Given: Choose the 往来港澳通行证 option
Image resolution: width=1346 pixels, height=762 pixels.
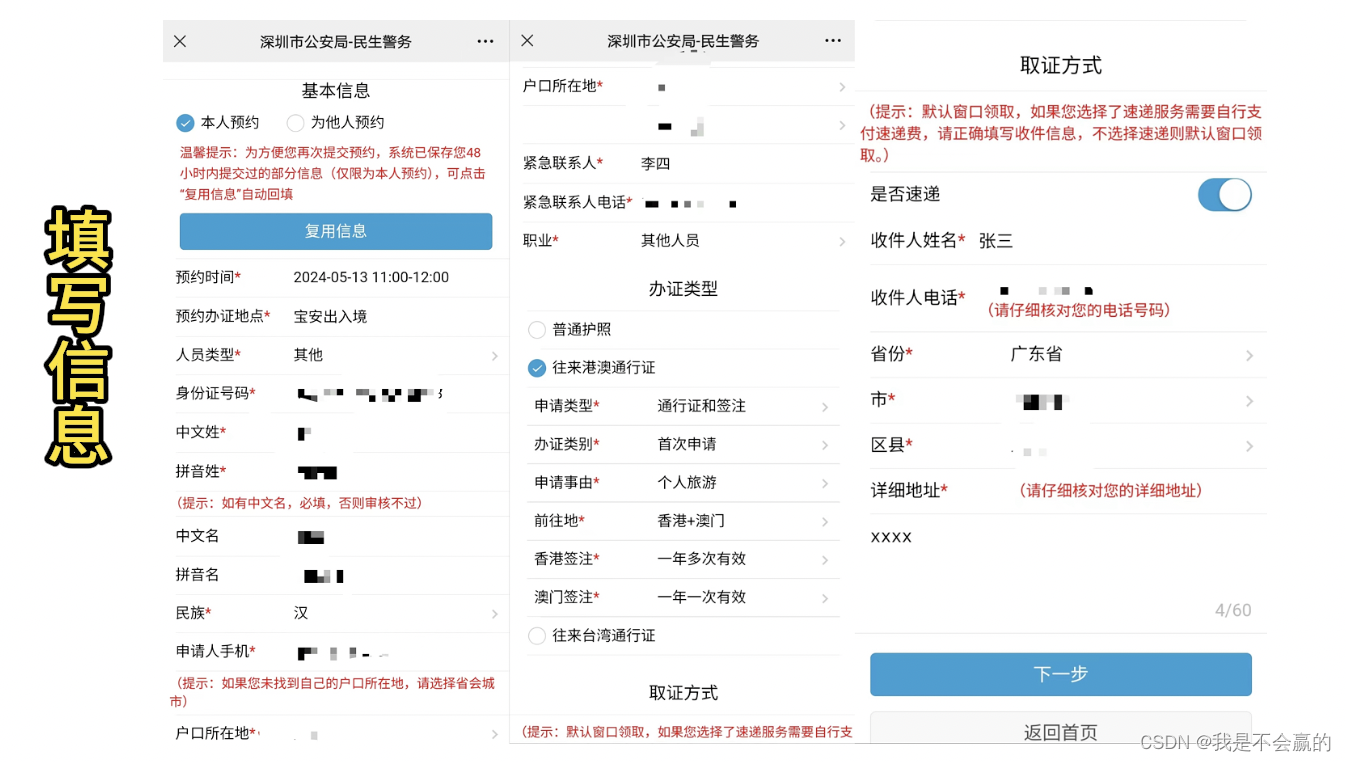Looking at the screenshot, I should point(537,368).
